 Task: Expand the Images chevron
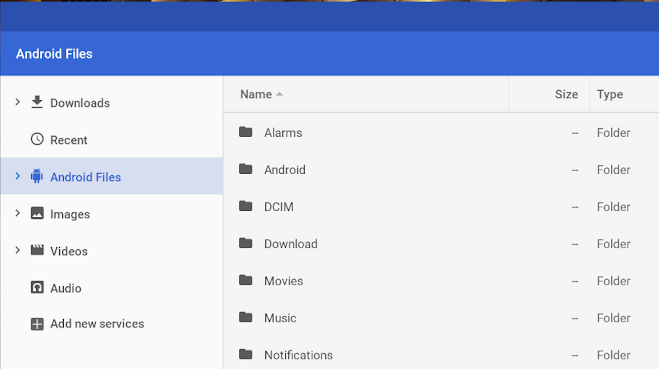[18, 213]
